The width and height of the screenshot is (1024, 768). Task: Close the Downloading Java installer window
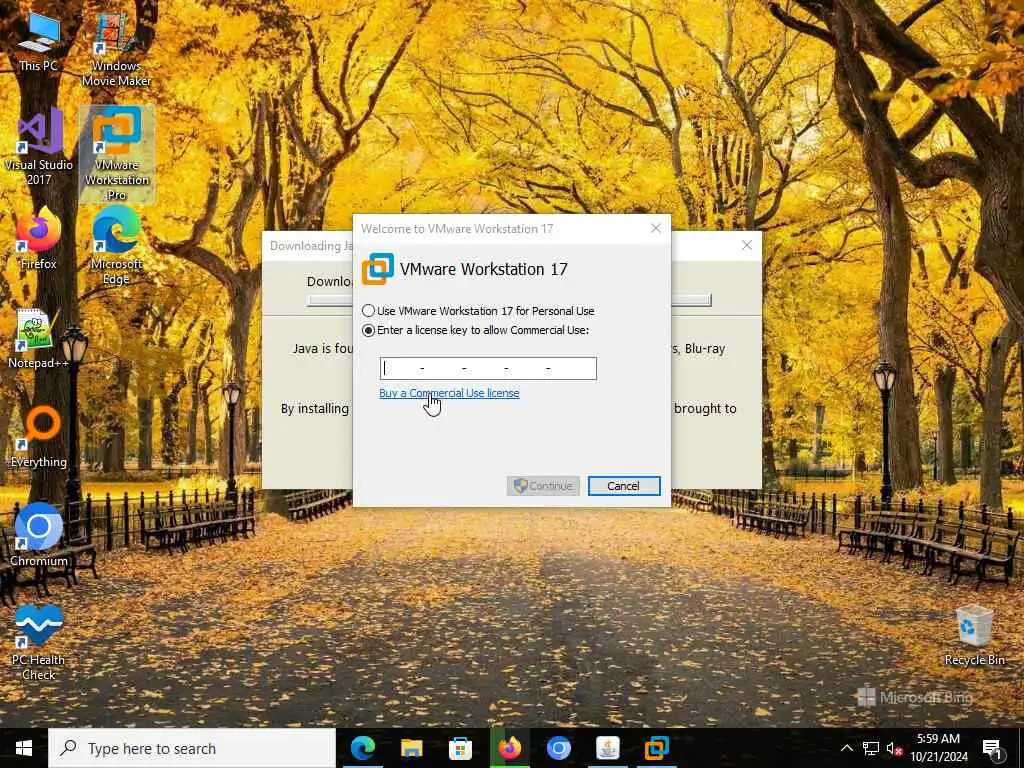pos(747,245)
